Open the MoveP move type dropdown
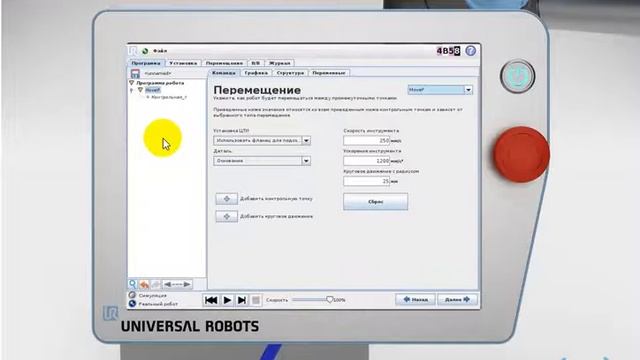This screenshot has height=360, width=640. pyautogui.click(x=440, y=90)
